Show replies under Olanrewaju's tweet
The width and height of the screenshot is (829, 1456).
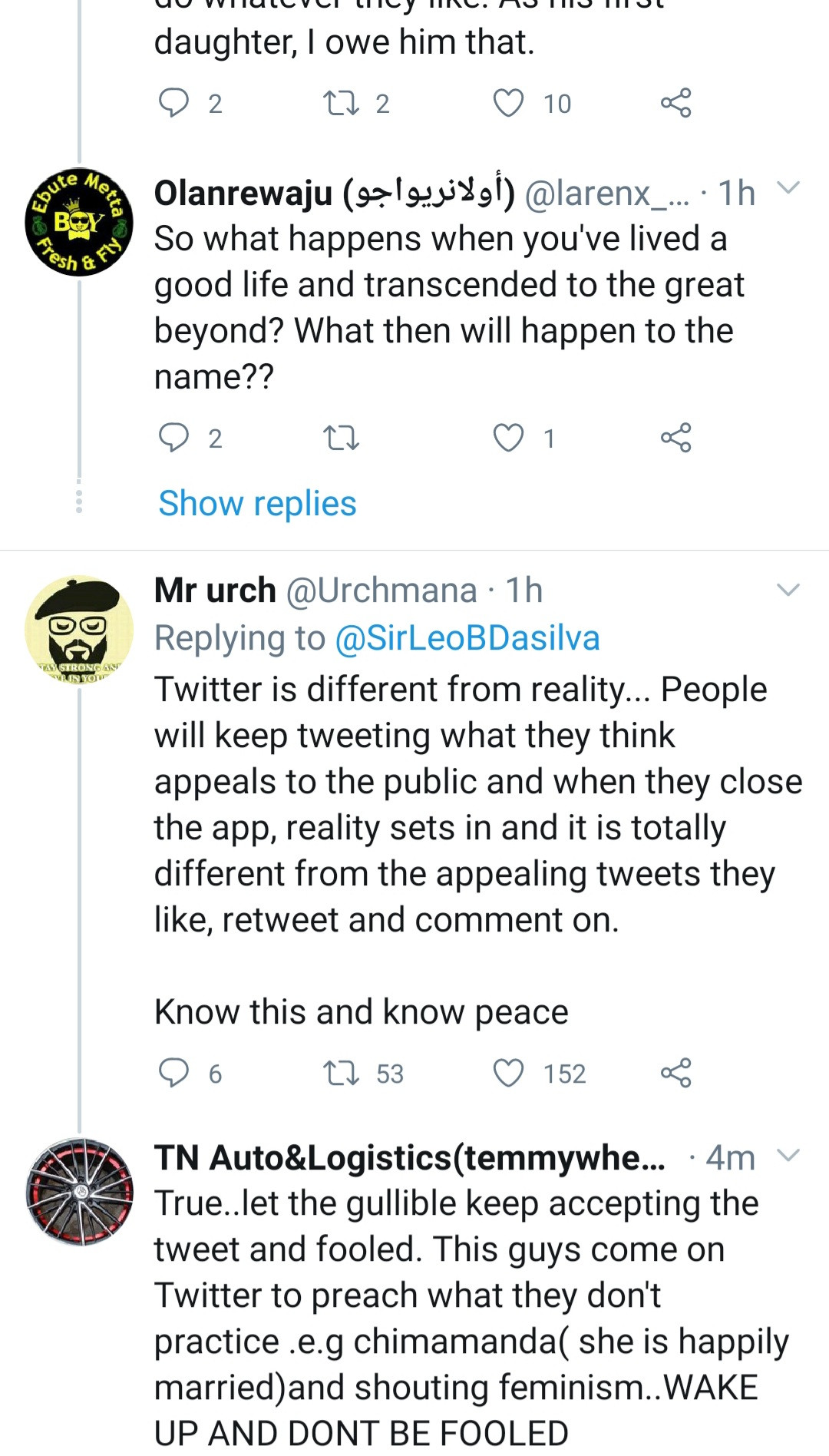pyautogui.click(x=257, y=504)
